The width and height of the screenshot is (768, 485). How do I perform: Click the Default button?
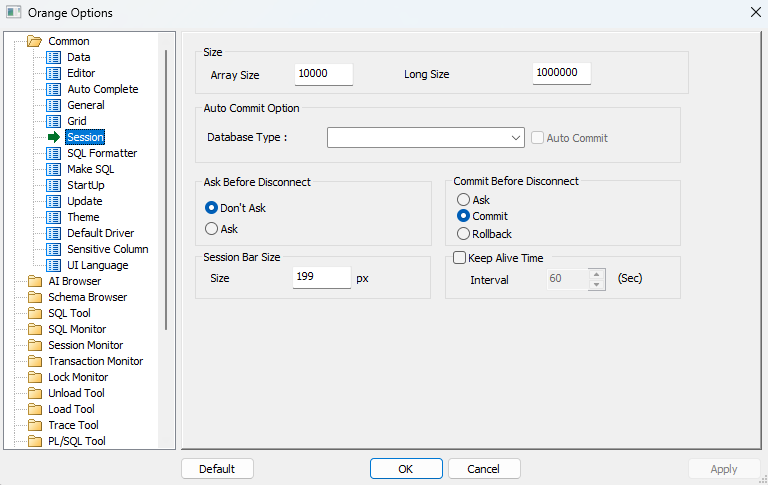[x=217, y=469]
